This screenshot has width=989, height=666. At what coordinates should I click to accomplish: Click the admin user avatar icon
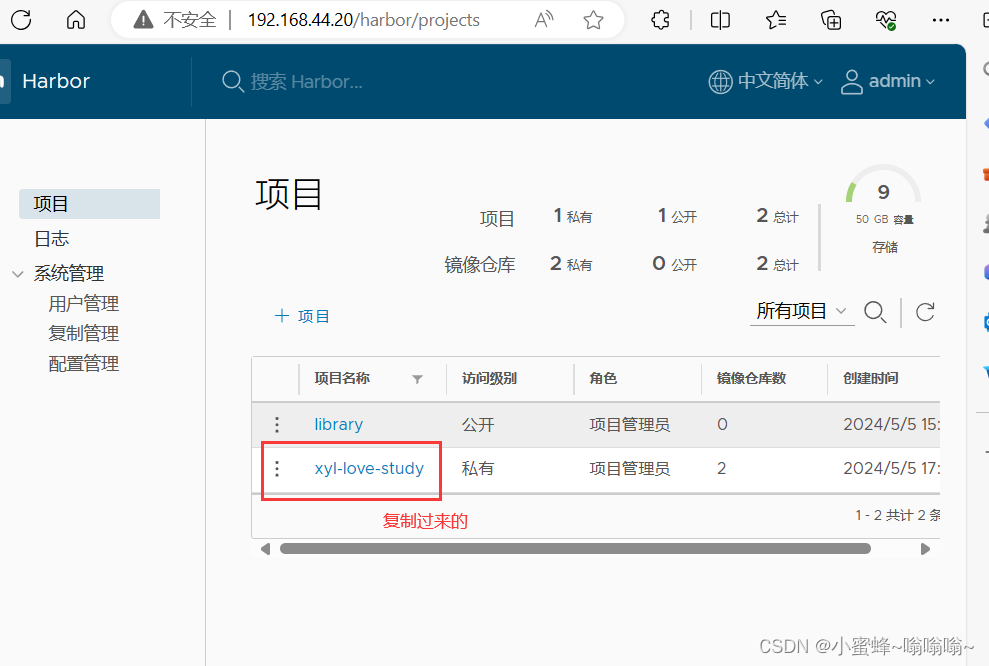coord(851,81)
